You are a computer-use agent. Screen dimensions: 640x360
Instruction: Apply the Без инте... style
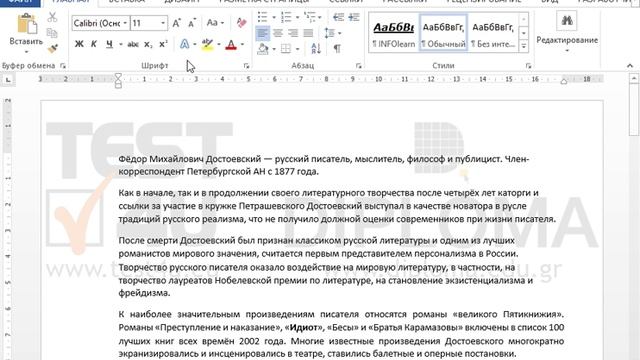(493, 33)
